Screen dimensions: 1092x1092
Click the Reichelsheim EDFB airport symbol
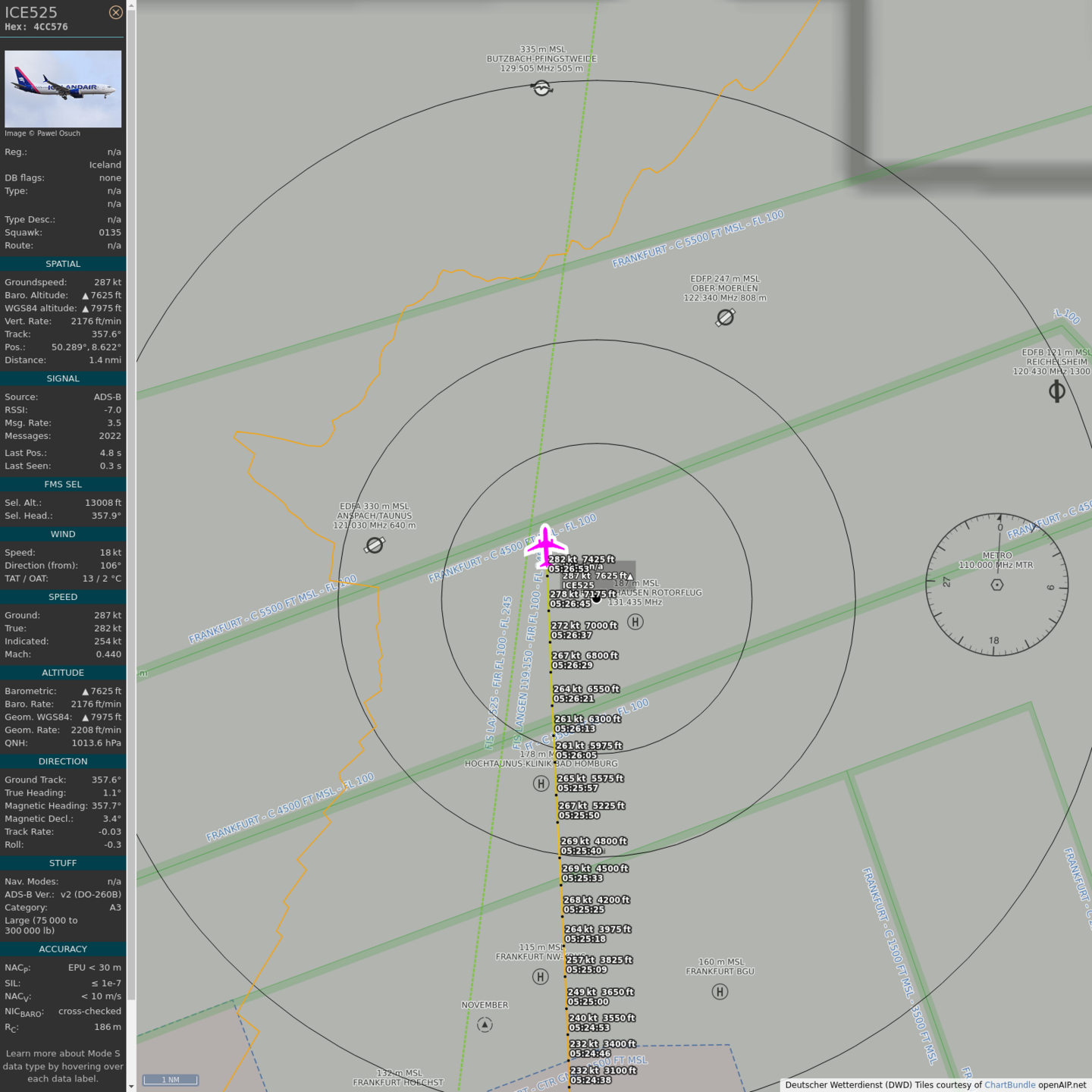(x=1056, y=391)
